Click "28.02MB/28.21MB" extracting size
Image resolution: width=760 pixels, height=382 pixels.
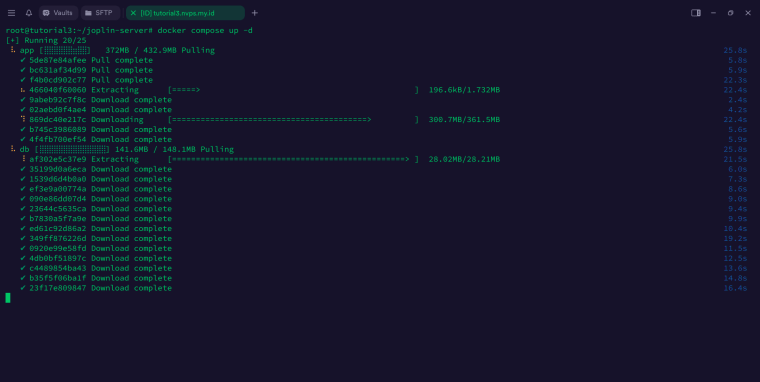[x=464, y=159]
